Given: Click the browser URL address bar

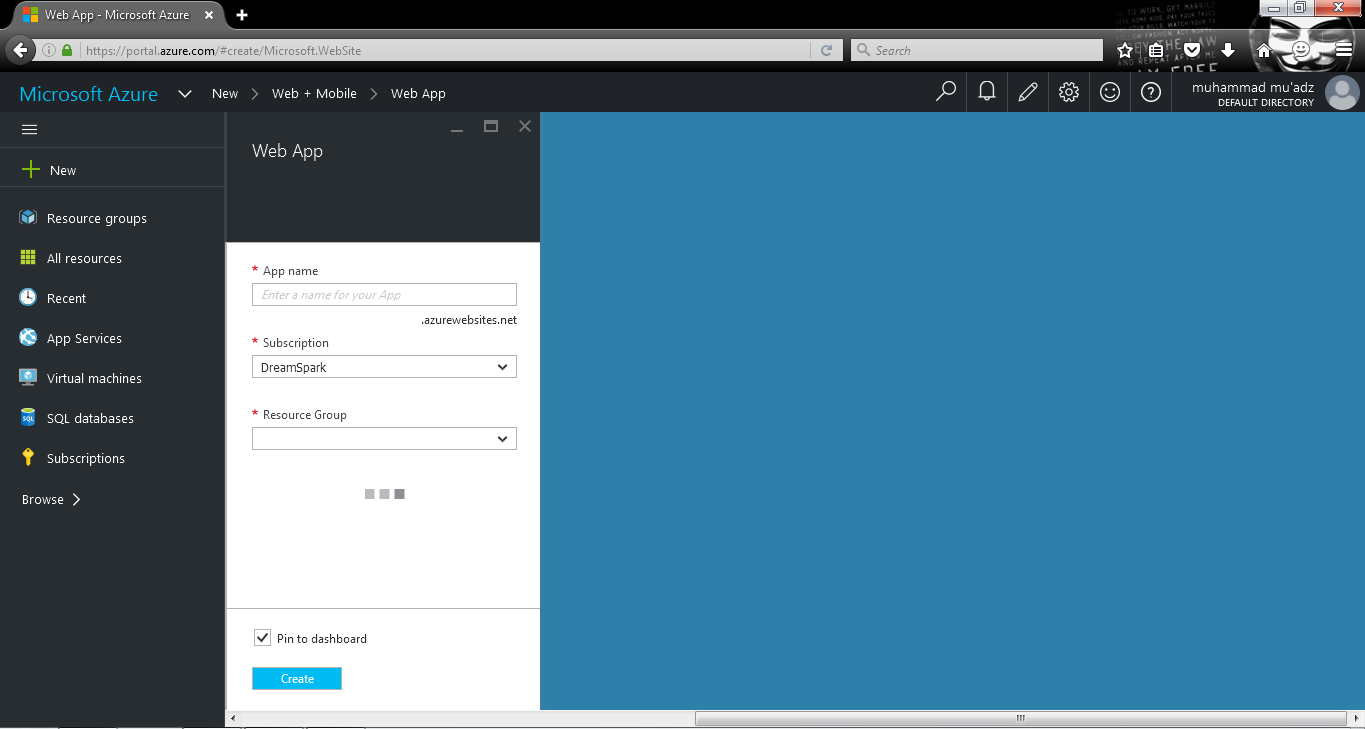Looking at the screenshot, I should pos(445,50).
